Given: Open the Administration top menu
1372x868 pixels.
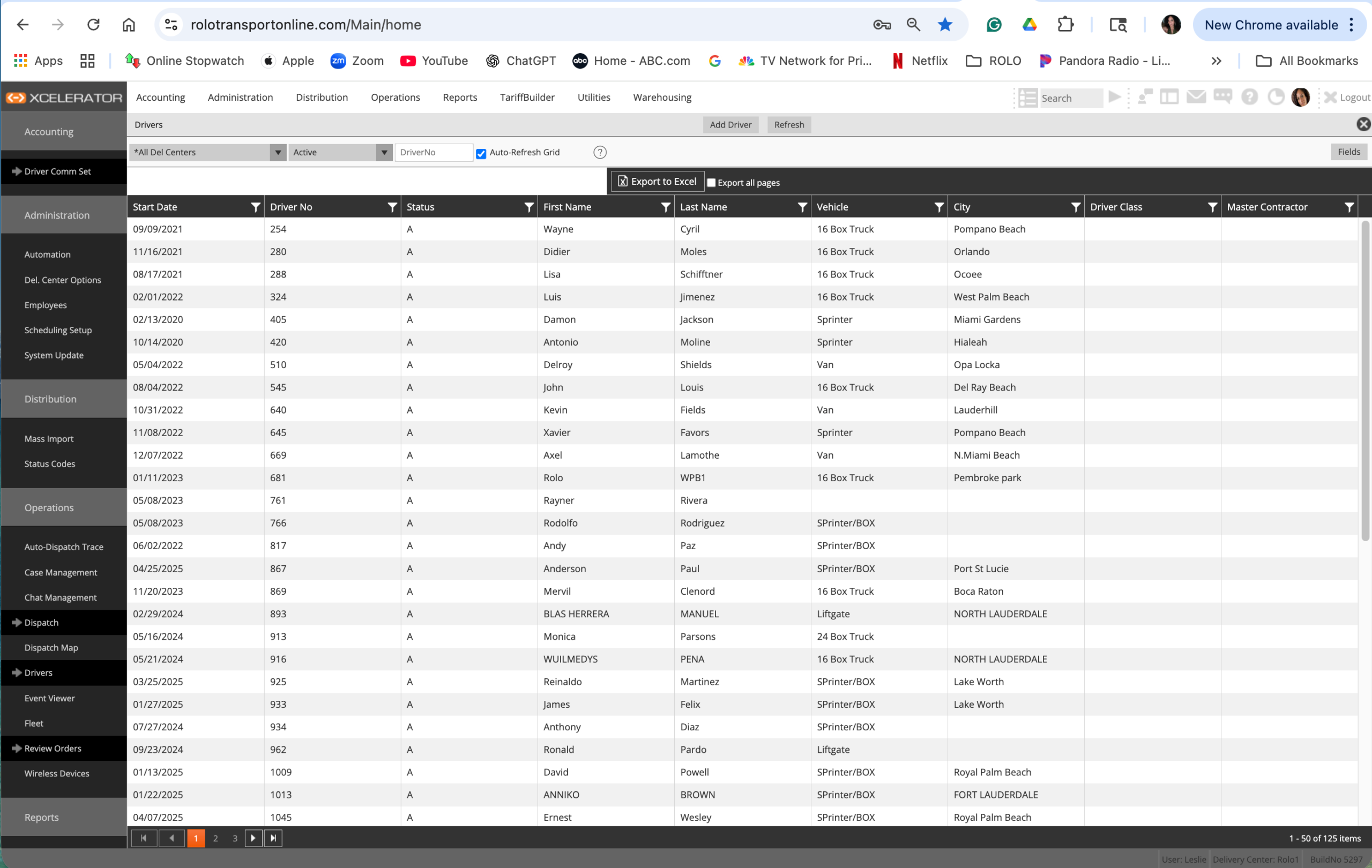Looking at the screenshot, I should coord(241,97).
